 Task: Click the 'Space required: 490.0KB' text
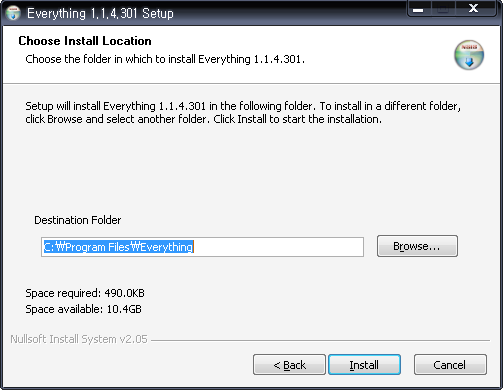pos(85,293)
